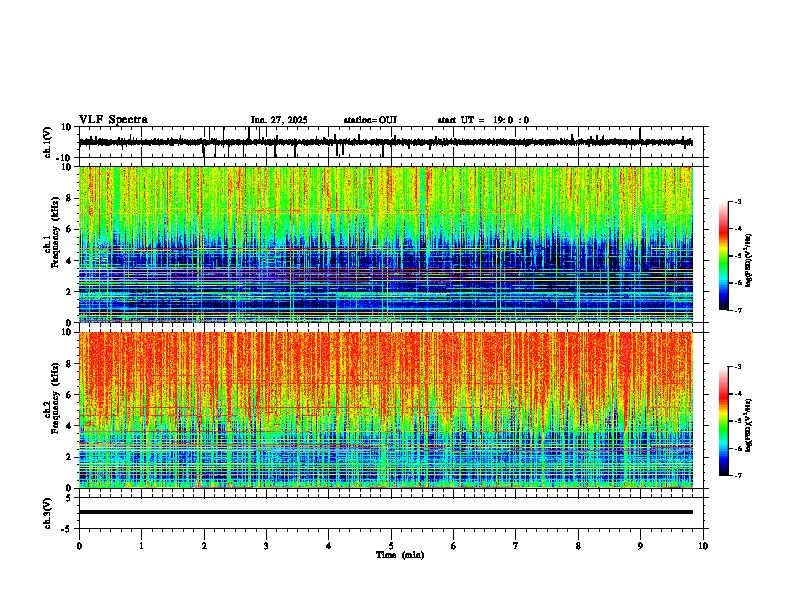Click time axis tick label "8"
The image size is (792, 612).
[x=578, y=546]
